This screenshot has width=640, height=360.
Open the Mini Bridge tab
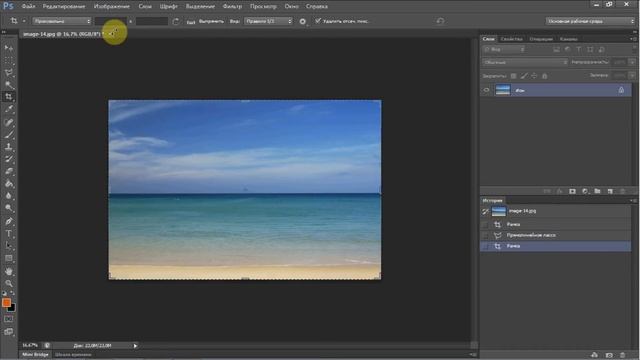[x=35, y=355]
